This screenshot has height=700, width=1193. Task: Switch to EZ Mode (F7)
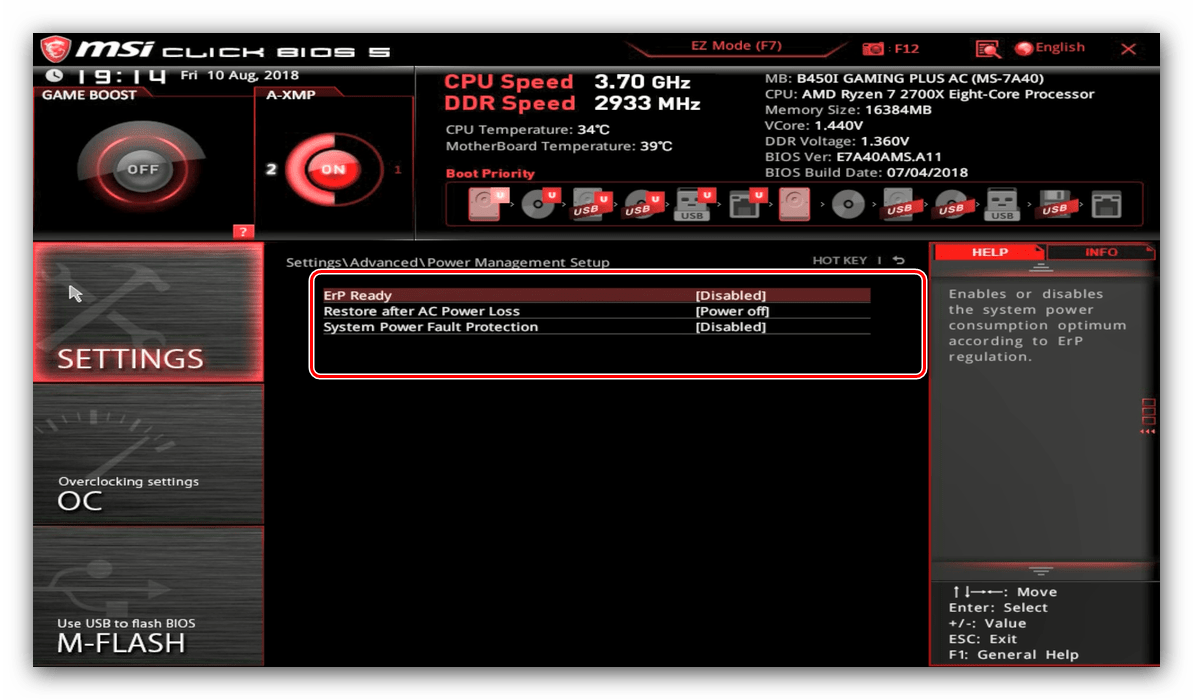click(x=736, y=46)
